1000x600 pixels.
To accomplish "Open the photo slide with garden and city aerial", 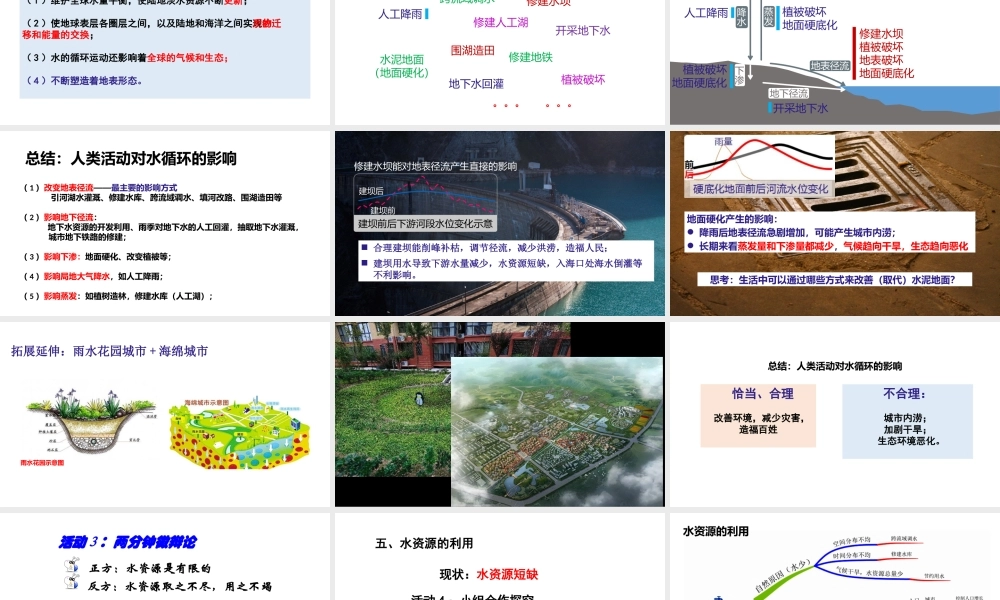I will tap(500, 414).
